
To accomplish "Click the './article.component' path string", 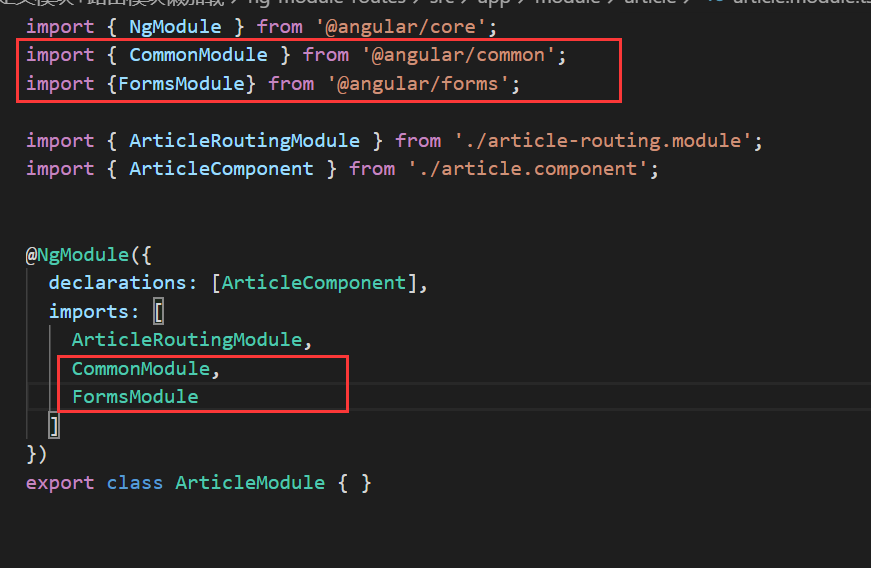I will [x=528, y=169].
